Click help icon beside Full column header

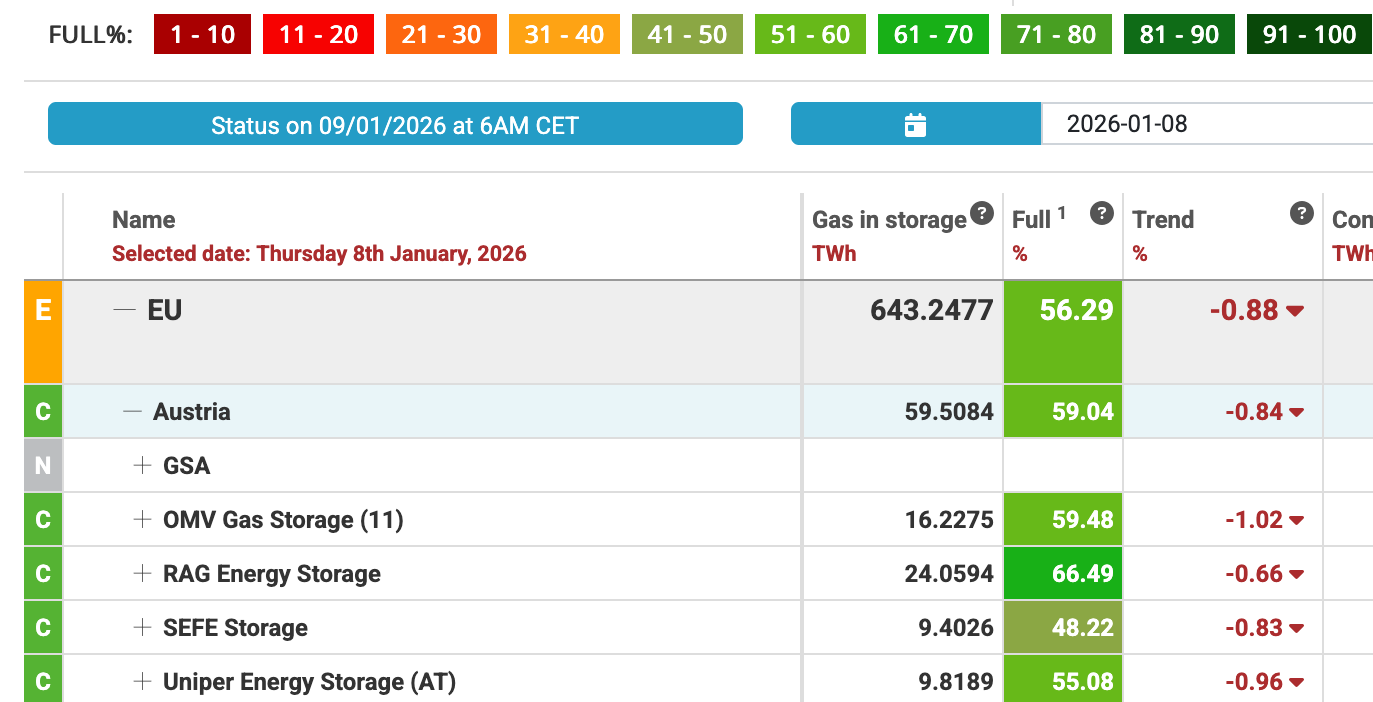click(x=1101, y=212)
